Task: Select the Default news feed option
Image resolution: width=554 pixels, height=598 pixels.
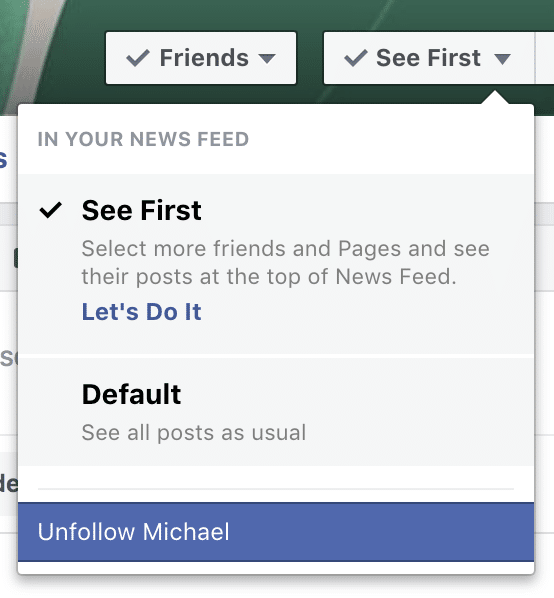Action: click(276, 412)
